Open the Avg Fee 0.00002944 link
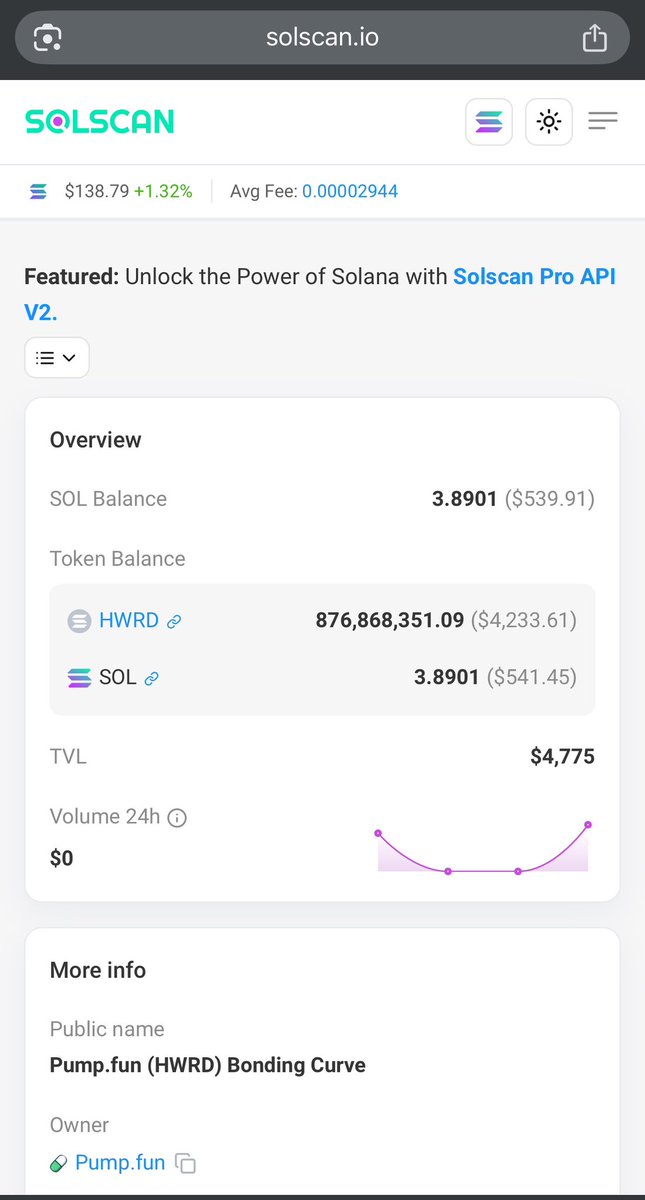Viewport: 645px width, 1200px height. [350, 191]
